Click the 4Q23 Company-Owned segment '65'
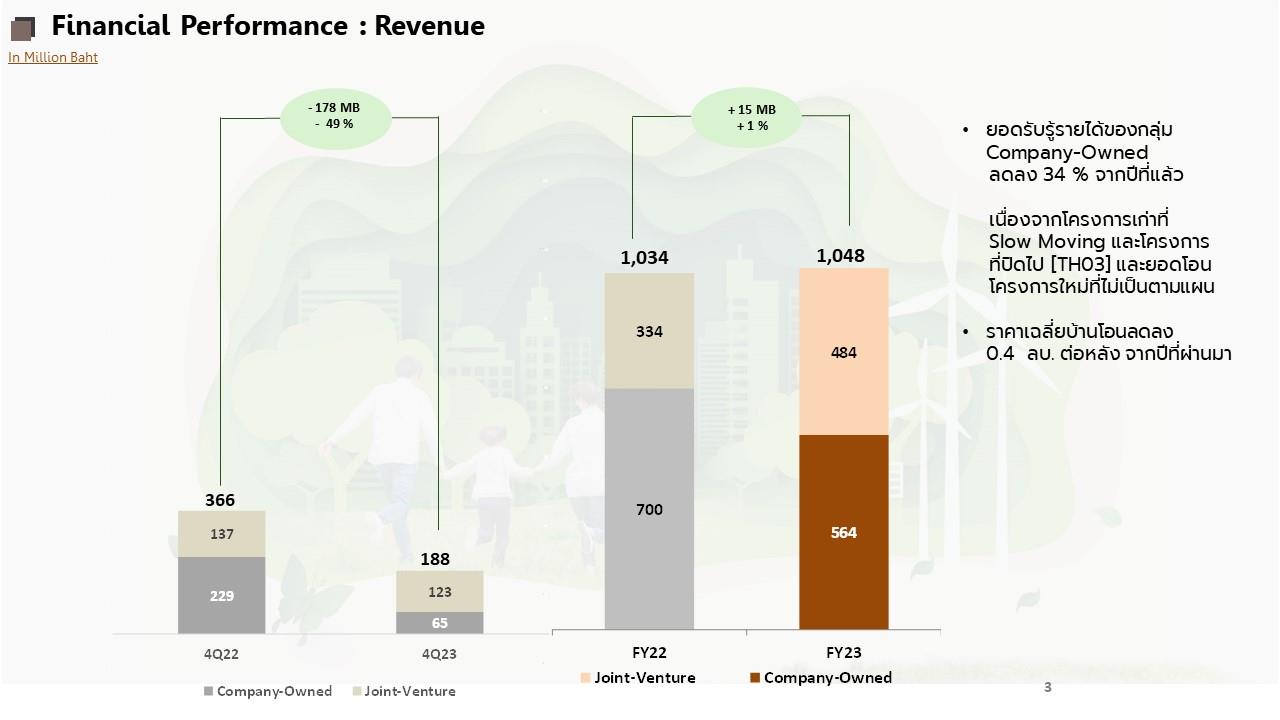Screen dimensions: 1280x720 pyautogui.click(x=440, y=622)
